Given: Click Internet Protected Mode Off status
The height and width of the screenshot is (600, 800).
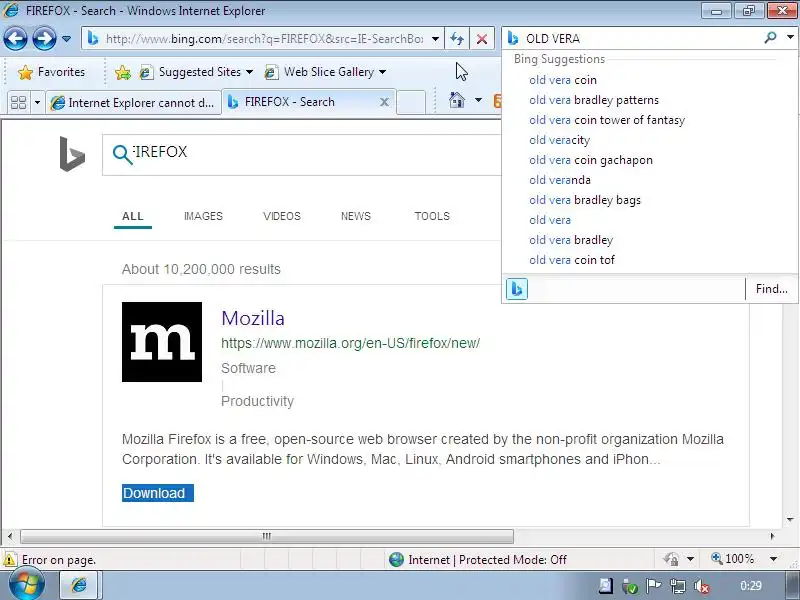Looking at the screenshot, I should click(478, 560).
